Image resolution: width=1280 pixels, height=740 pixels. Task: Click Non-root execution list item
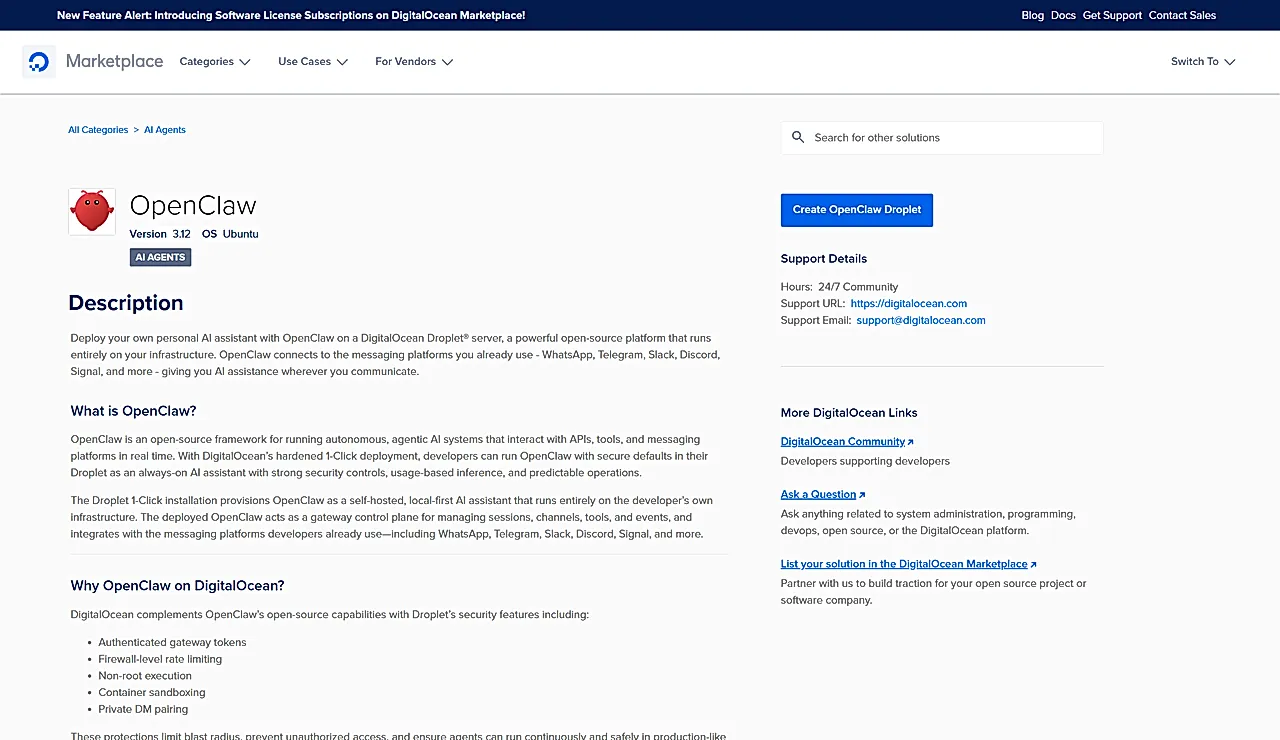point(145,676)
